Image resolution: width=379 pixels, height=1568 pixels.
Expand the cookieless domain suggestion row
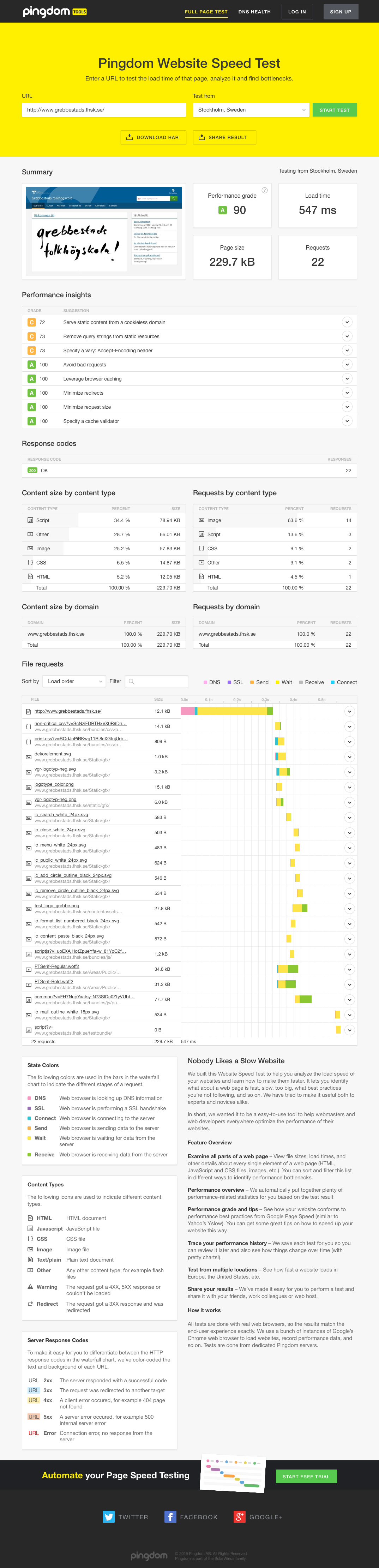[x=347, y=323]
